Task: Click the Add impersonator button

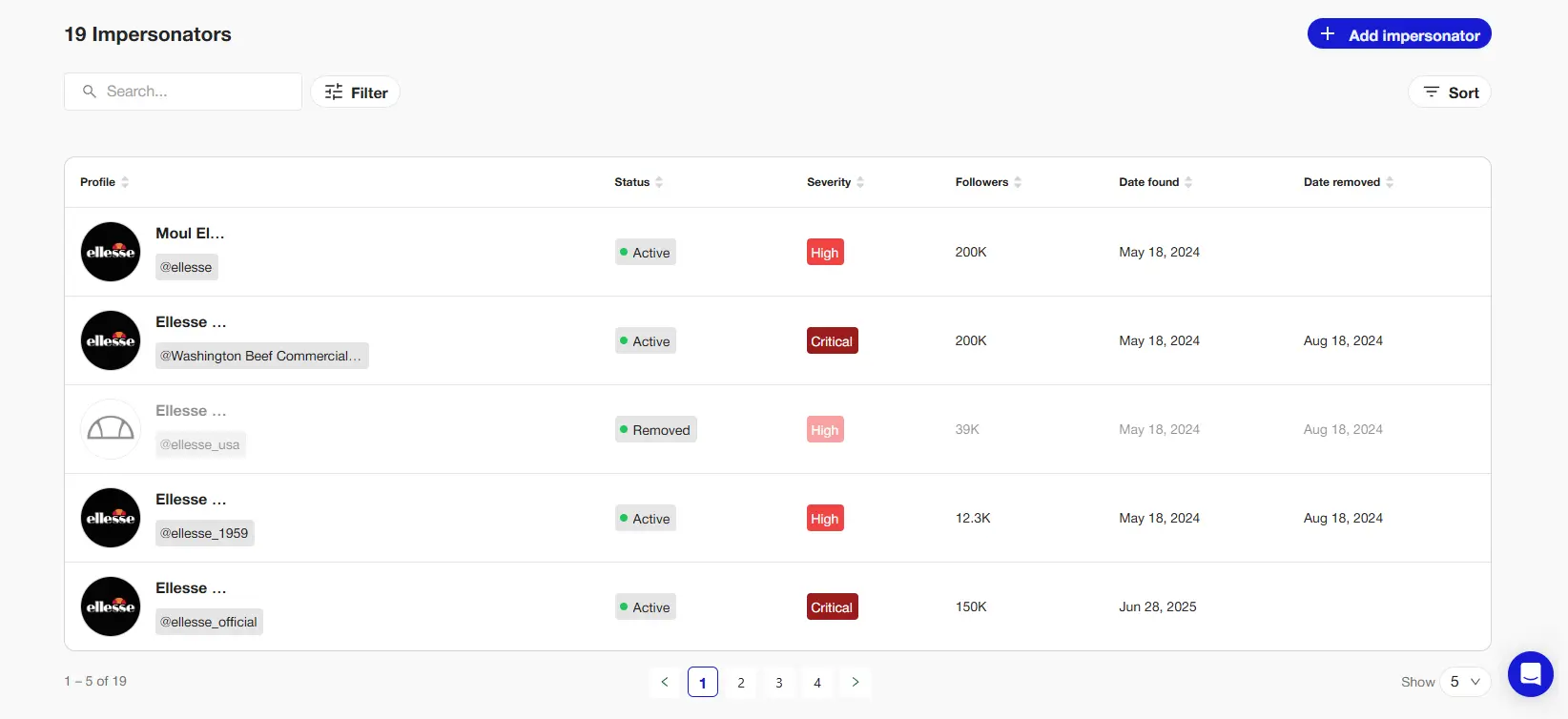Action: [1398, 34]
